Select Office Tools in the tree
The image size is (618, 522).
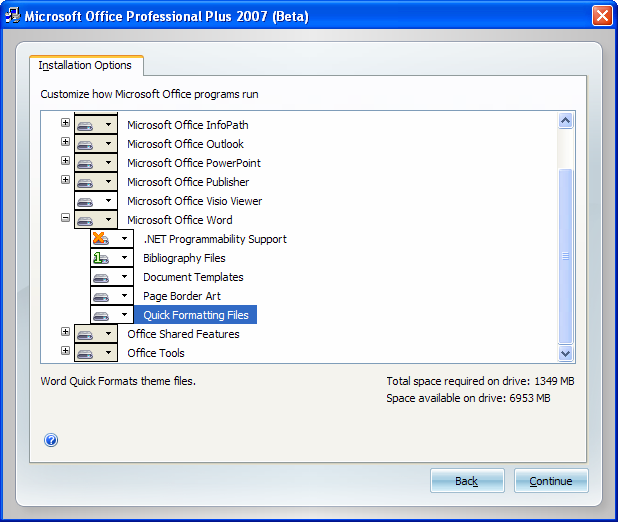[x=156, y=353]
